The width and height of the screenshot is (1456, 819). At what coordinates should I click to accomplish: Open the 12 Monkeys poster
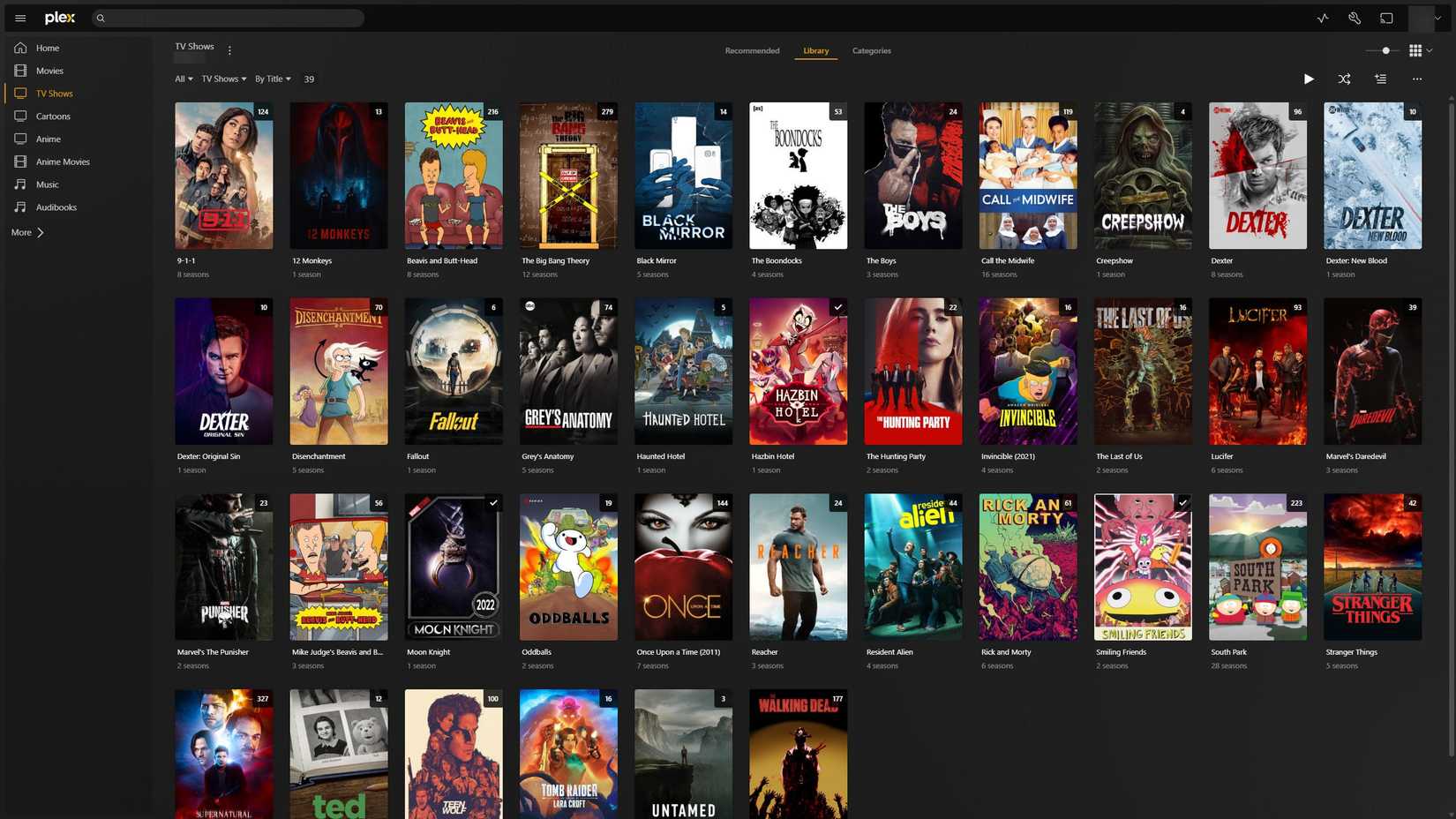(x=338, y=176)
